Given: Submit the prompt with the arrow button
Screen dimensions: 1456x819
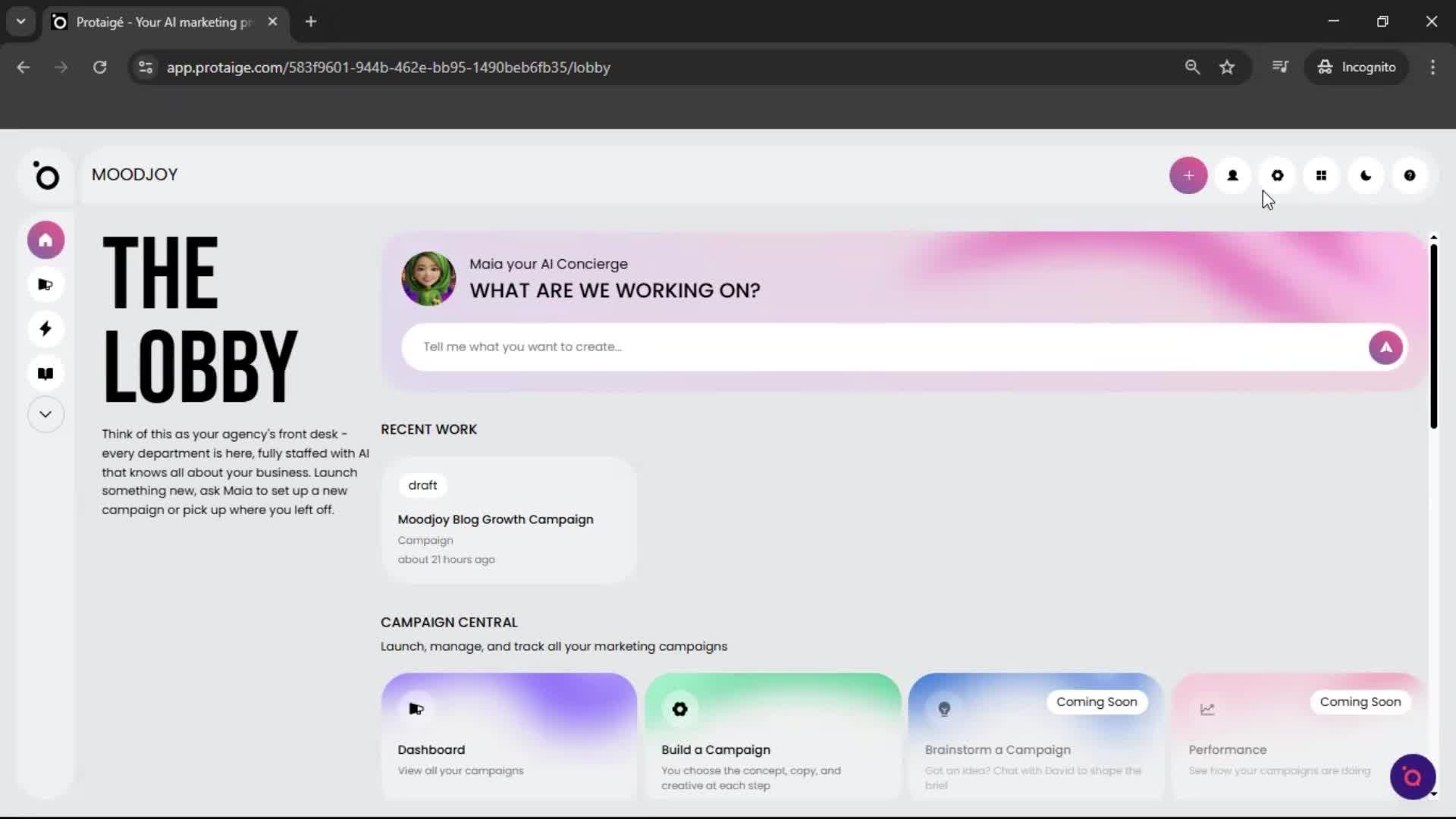Looking at the screenshot, I should click(1385, 347).
